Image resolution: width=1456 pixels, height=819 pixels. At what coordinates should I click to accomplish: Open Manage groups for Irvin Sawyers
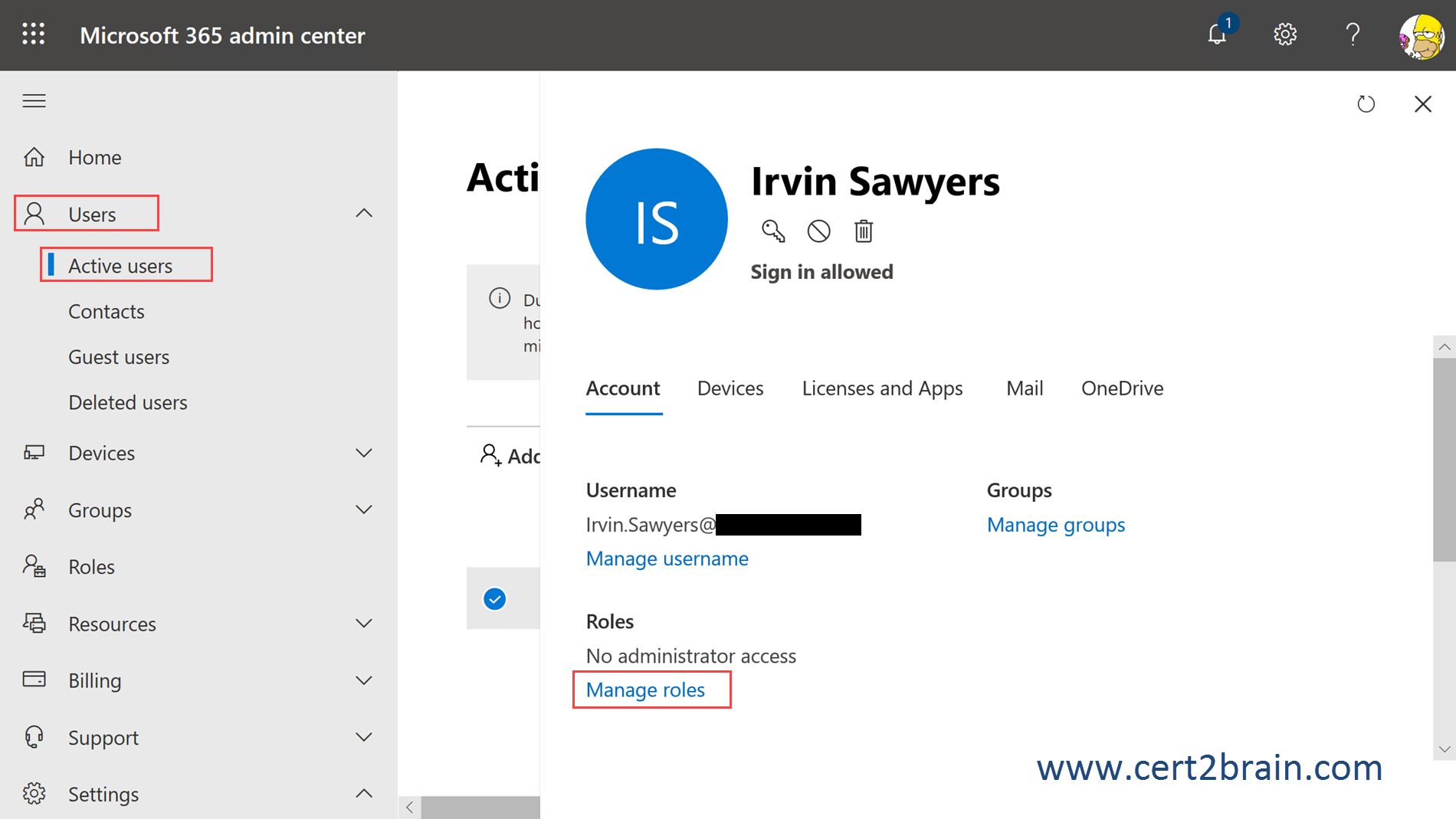click(x=1056, y=525)
